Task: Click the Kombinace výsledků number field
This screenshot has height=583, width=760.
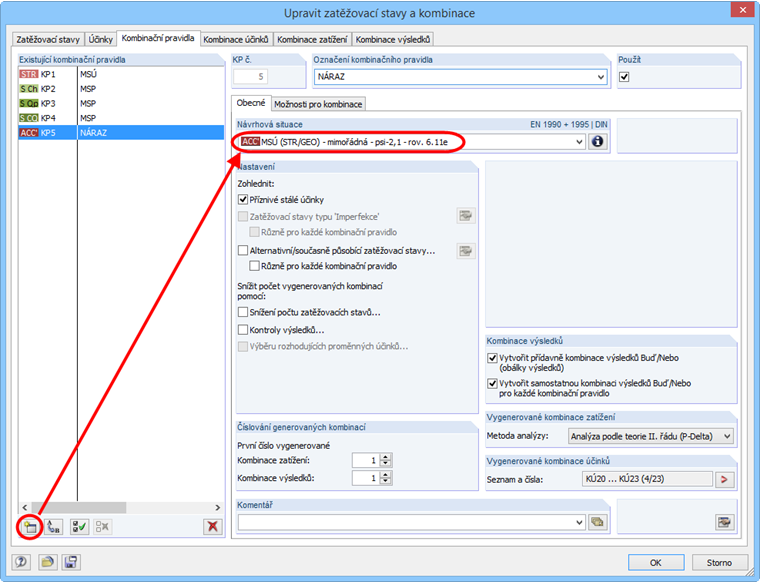Action: click(366, 478)
